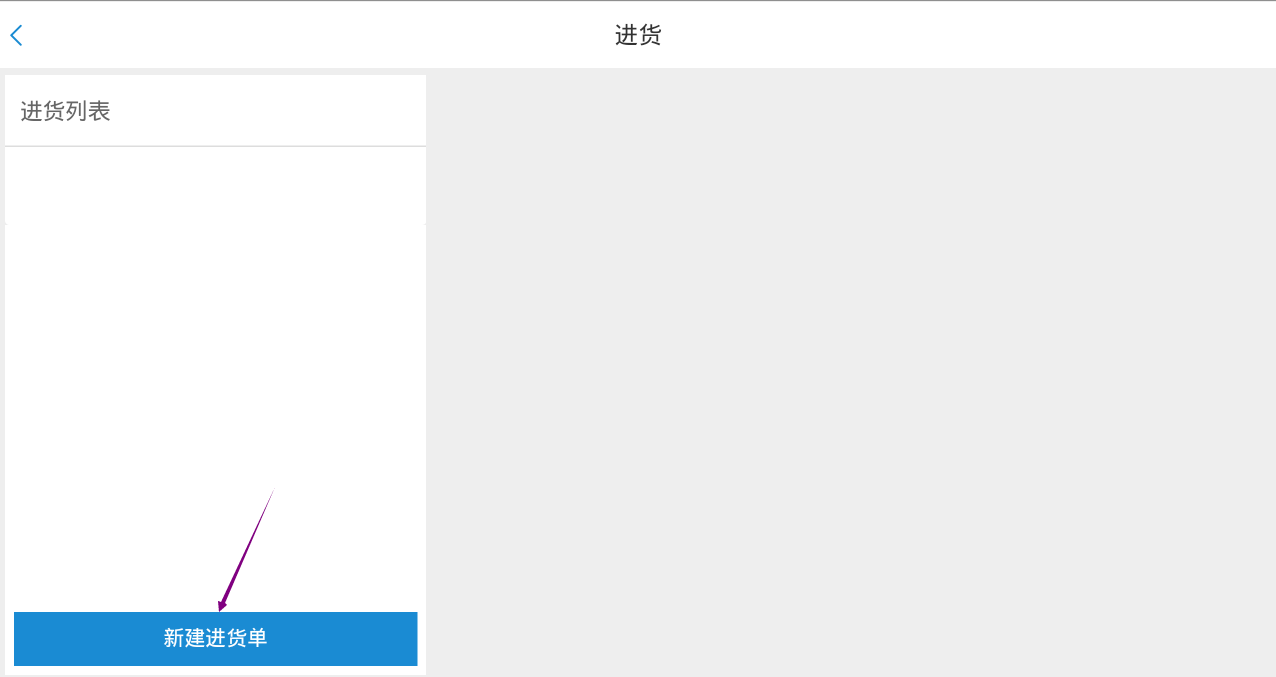Click the 进货列表 text label
Screen dimensions: 1276x677
tap(65, 111)
